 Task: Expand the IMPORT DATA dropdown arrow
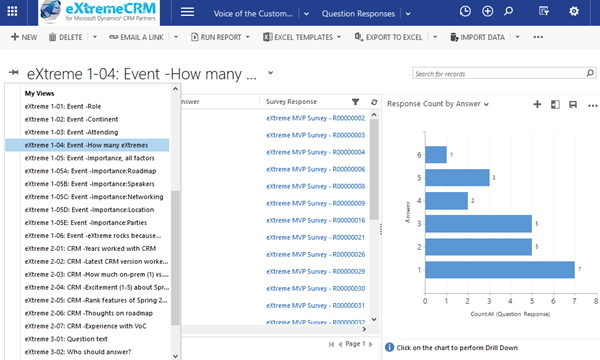517,37
